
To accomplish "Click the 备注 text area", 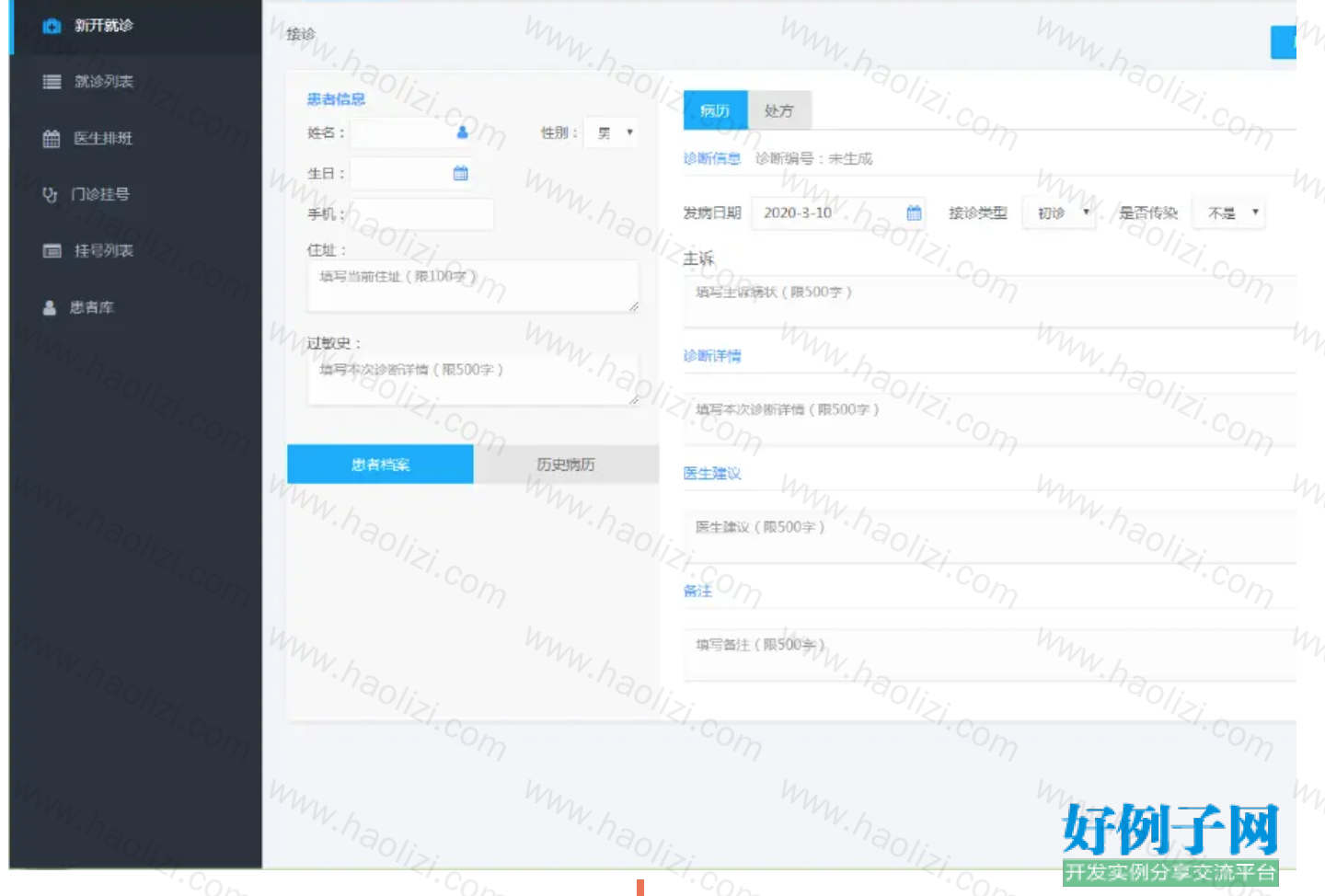I will tap(989, 655).
